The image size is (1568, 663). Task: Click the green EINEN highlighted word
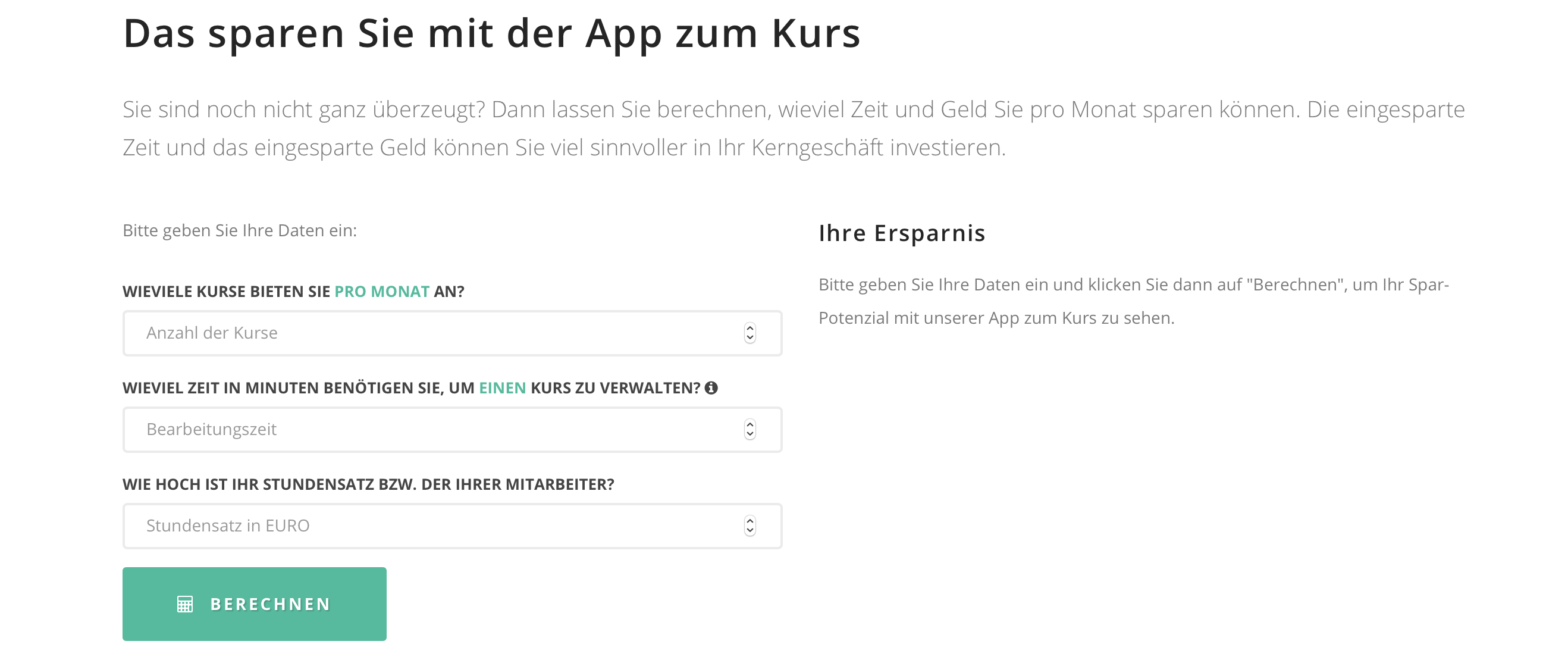click(x=502, y=388)
